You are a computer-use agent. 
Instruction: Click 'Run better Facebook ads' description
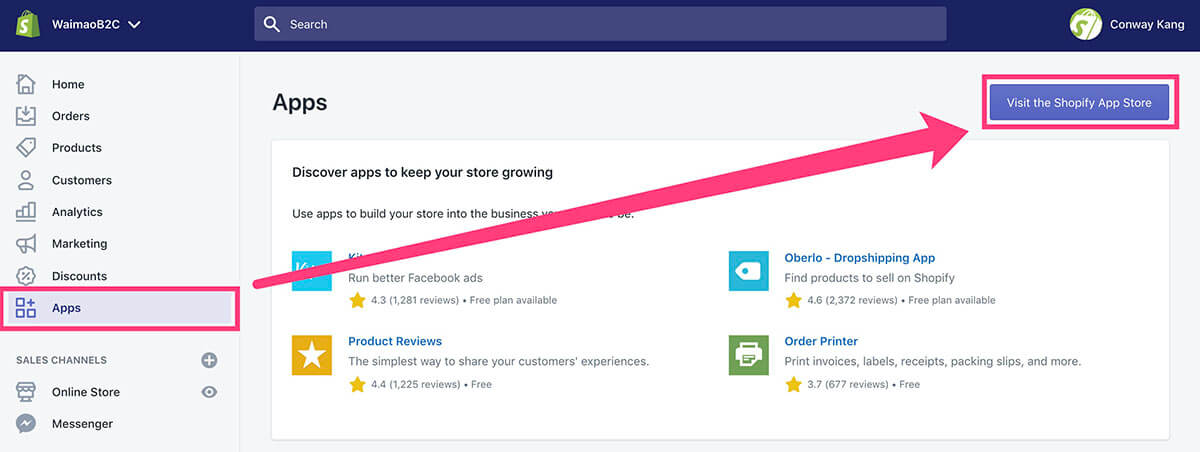[415, 277]
